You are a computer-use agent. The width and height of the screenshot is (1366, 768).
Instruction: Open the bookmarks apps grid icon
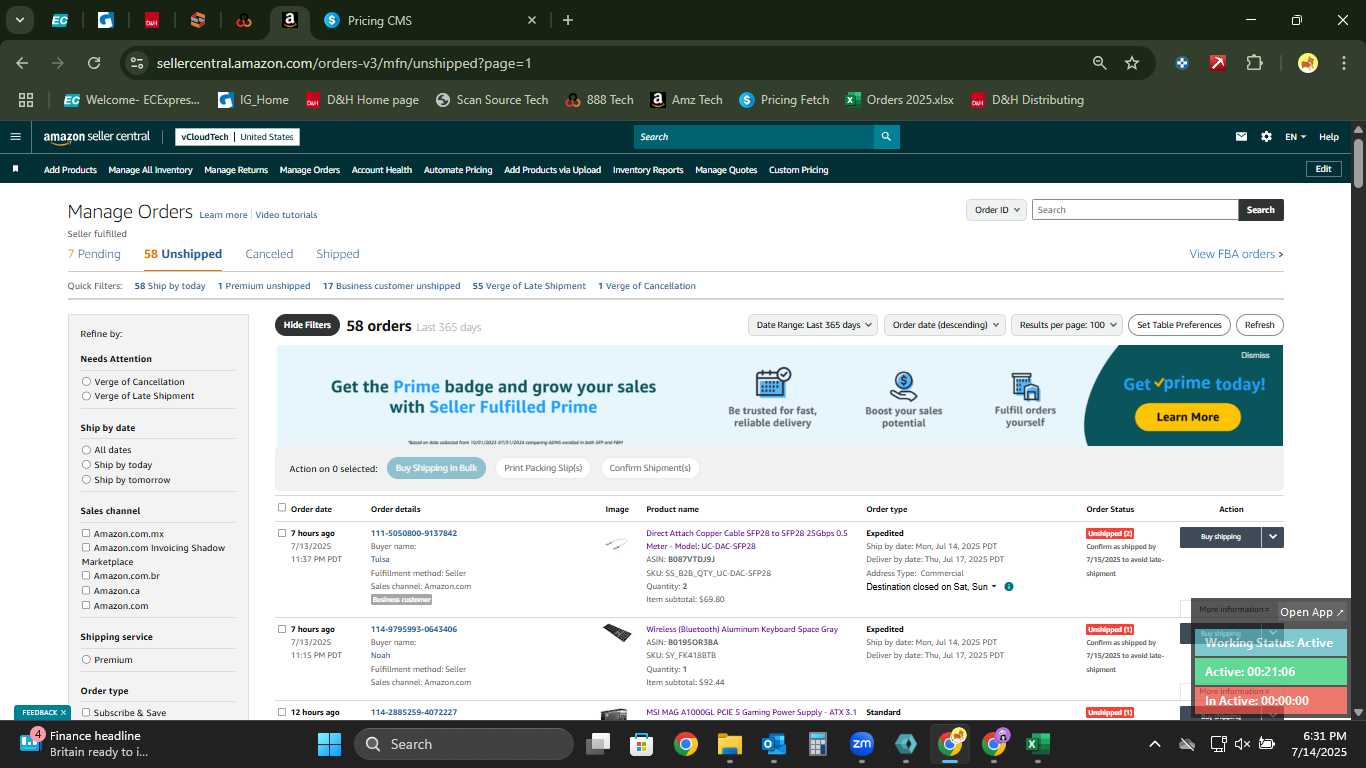click(x=26, y=100)
